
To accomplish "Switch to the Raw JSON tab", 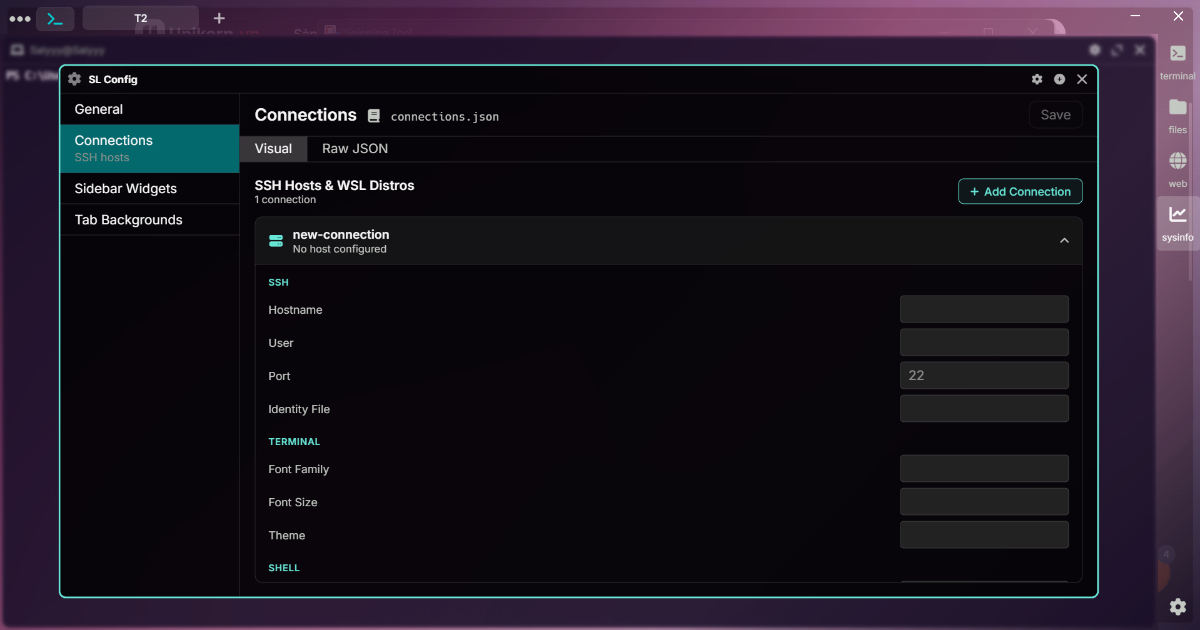I will coord(354,148).
